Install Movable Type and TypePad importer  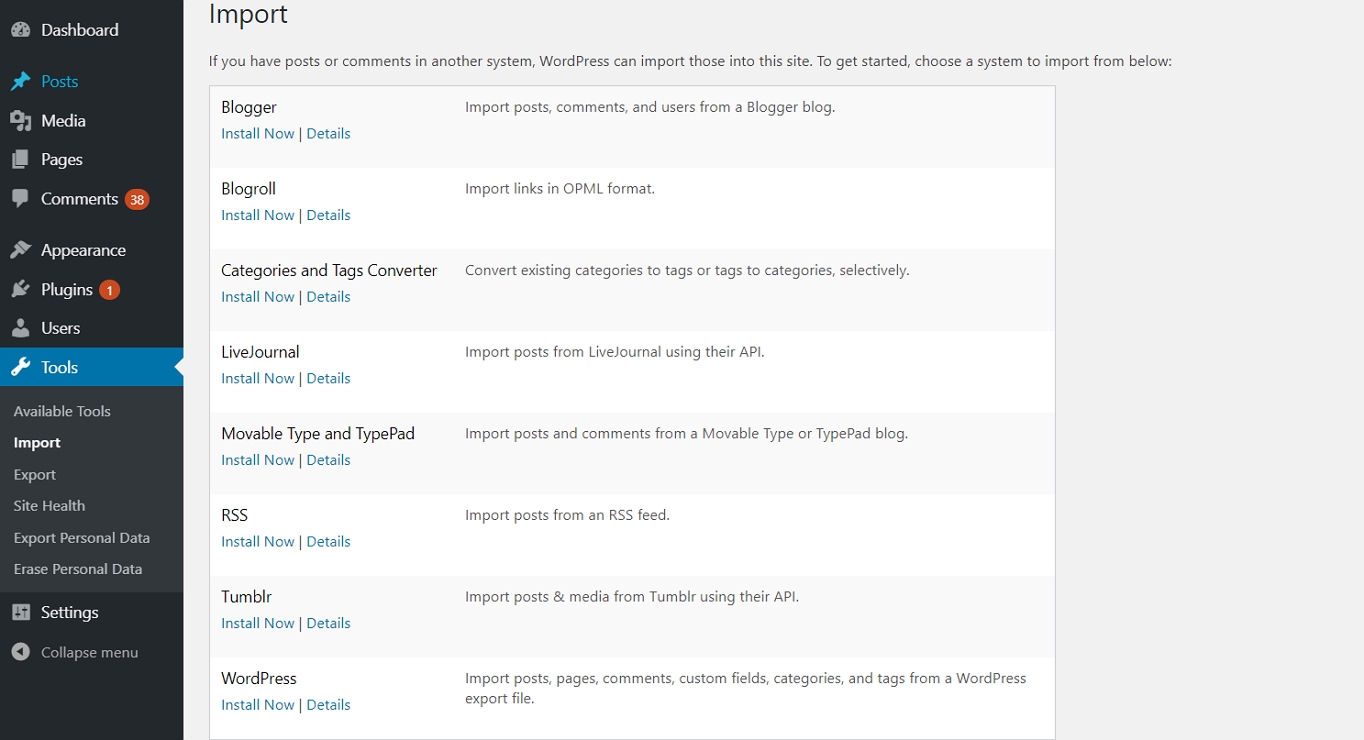click(257, 460)
